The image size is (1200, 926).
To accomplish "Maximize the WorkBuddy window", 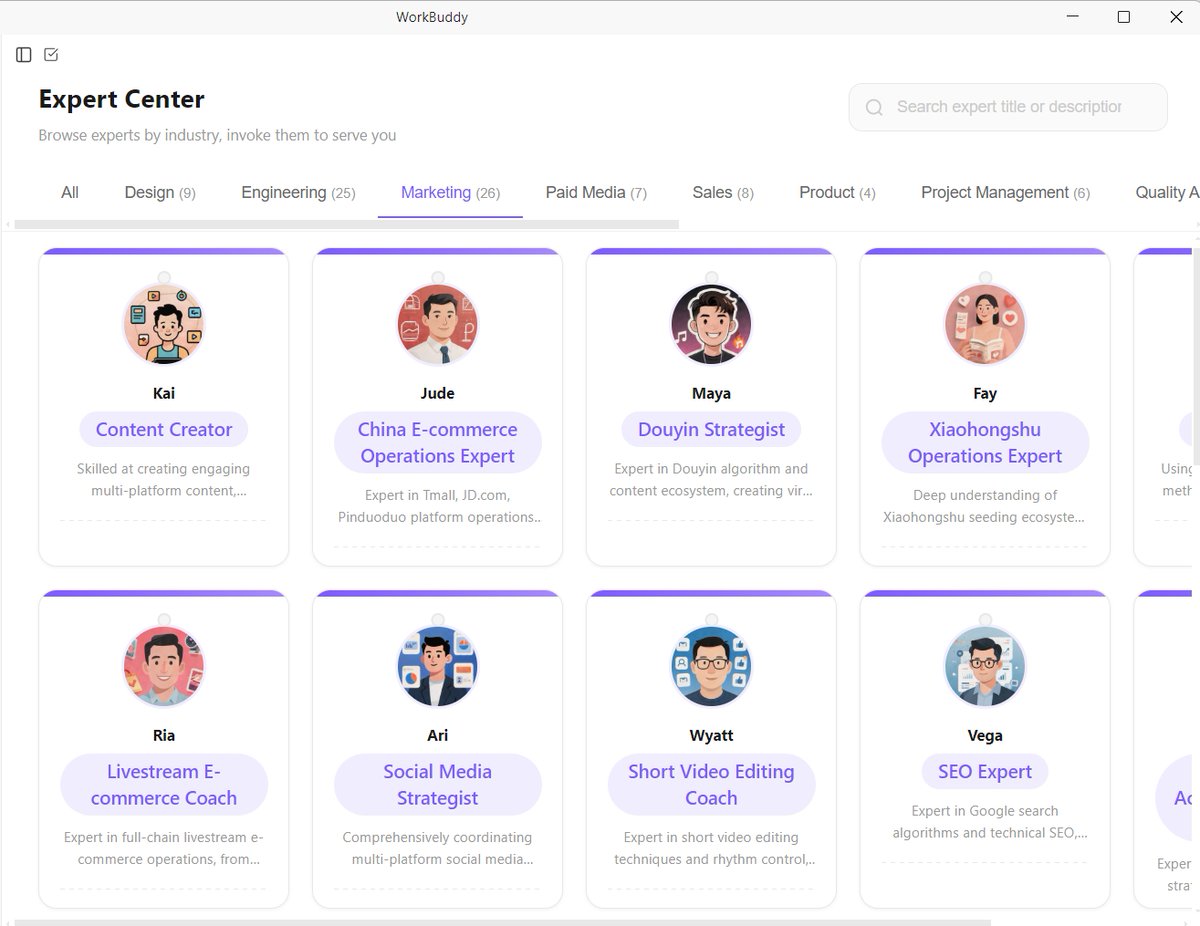I will click(x=1123, y=17).
